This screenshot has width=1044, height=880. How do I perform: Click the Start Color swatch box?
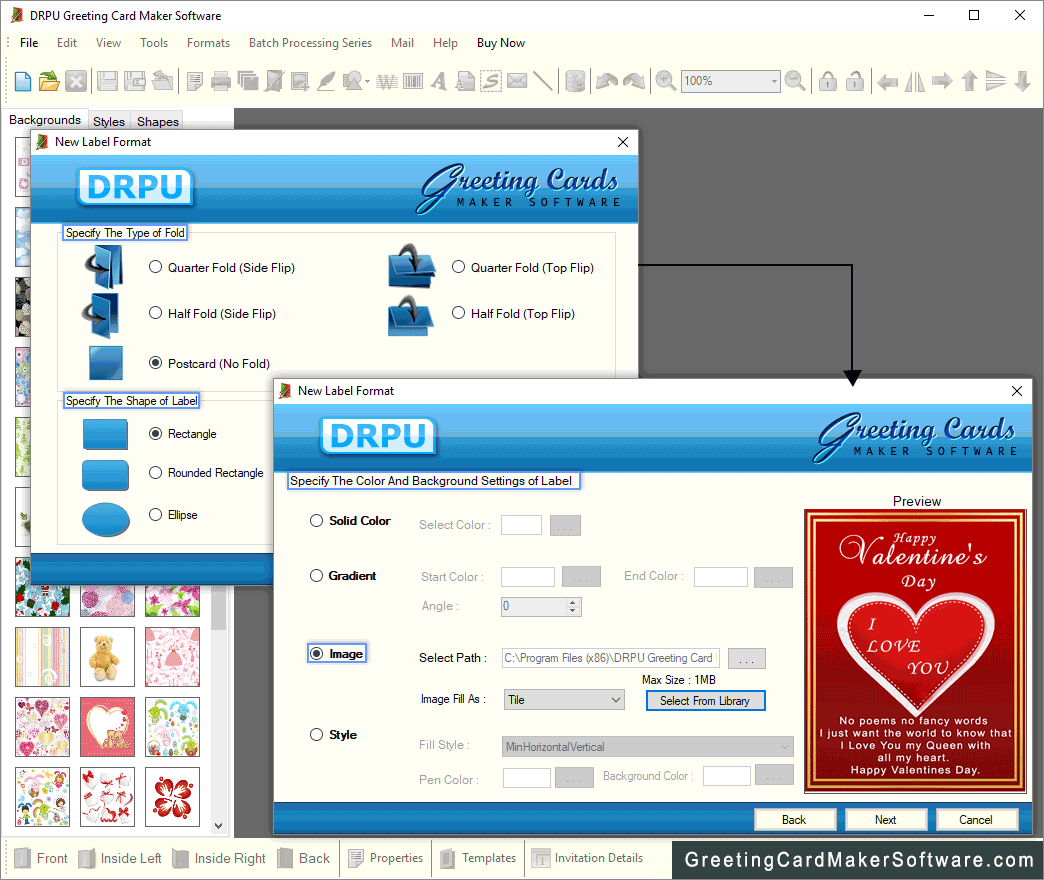tap(528, 576)
